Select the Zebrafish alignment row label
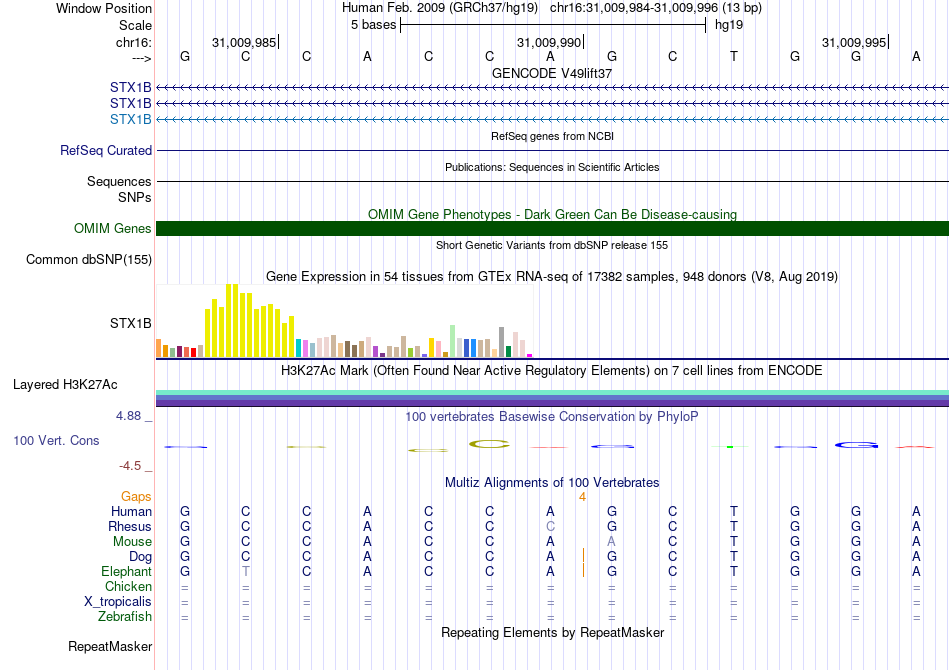The image size is (950, 670). tap(125, 617)
